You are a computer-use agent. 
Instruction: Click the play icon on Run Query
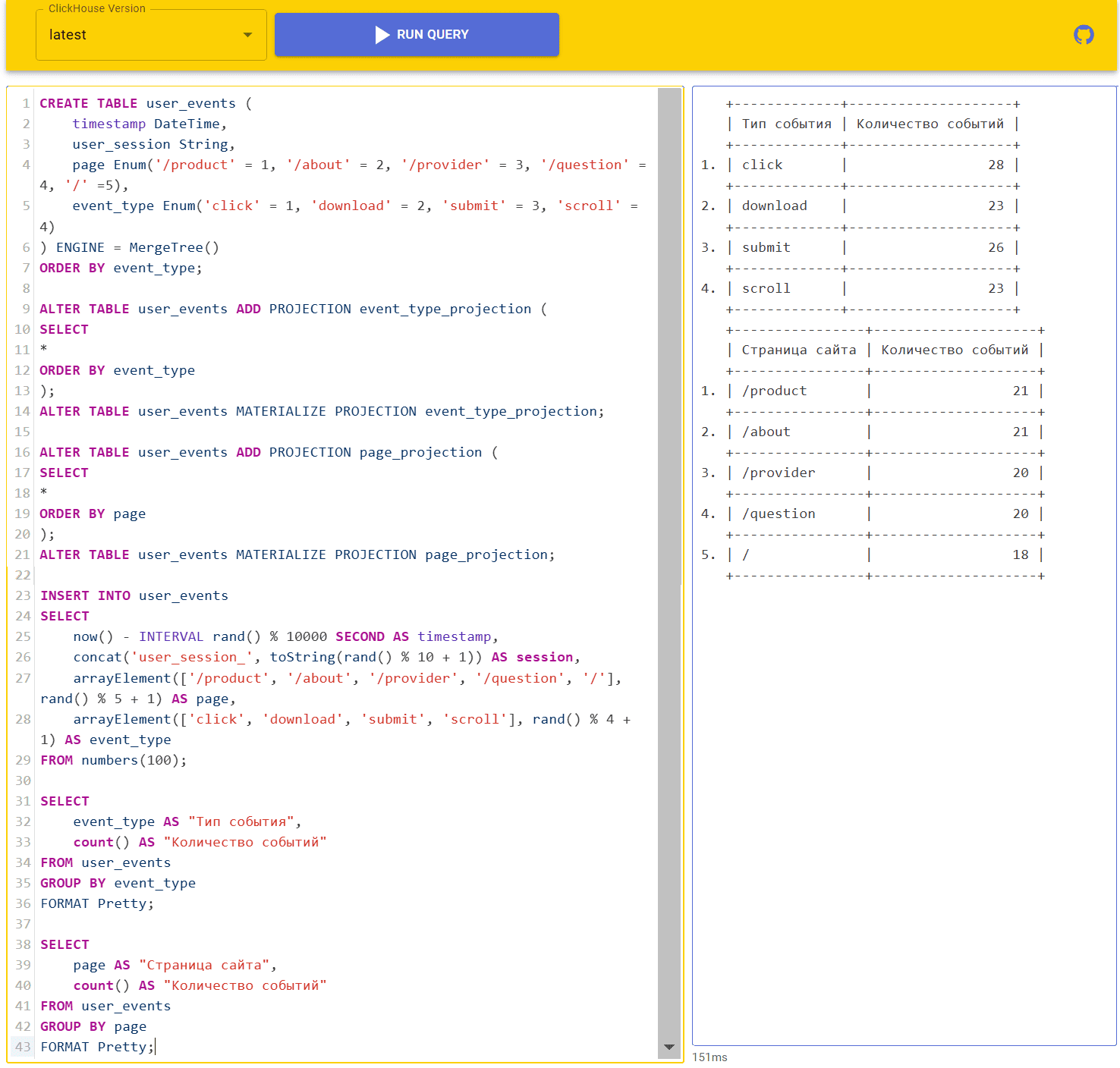[x=382, y=35]
